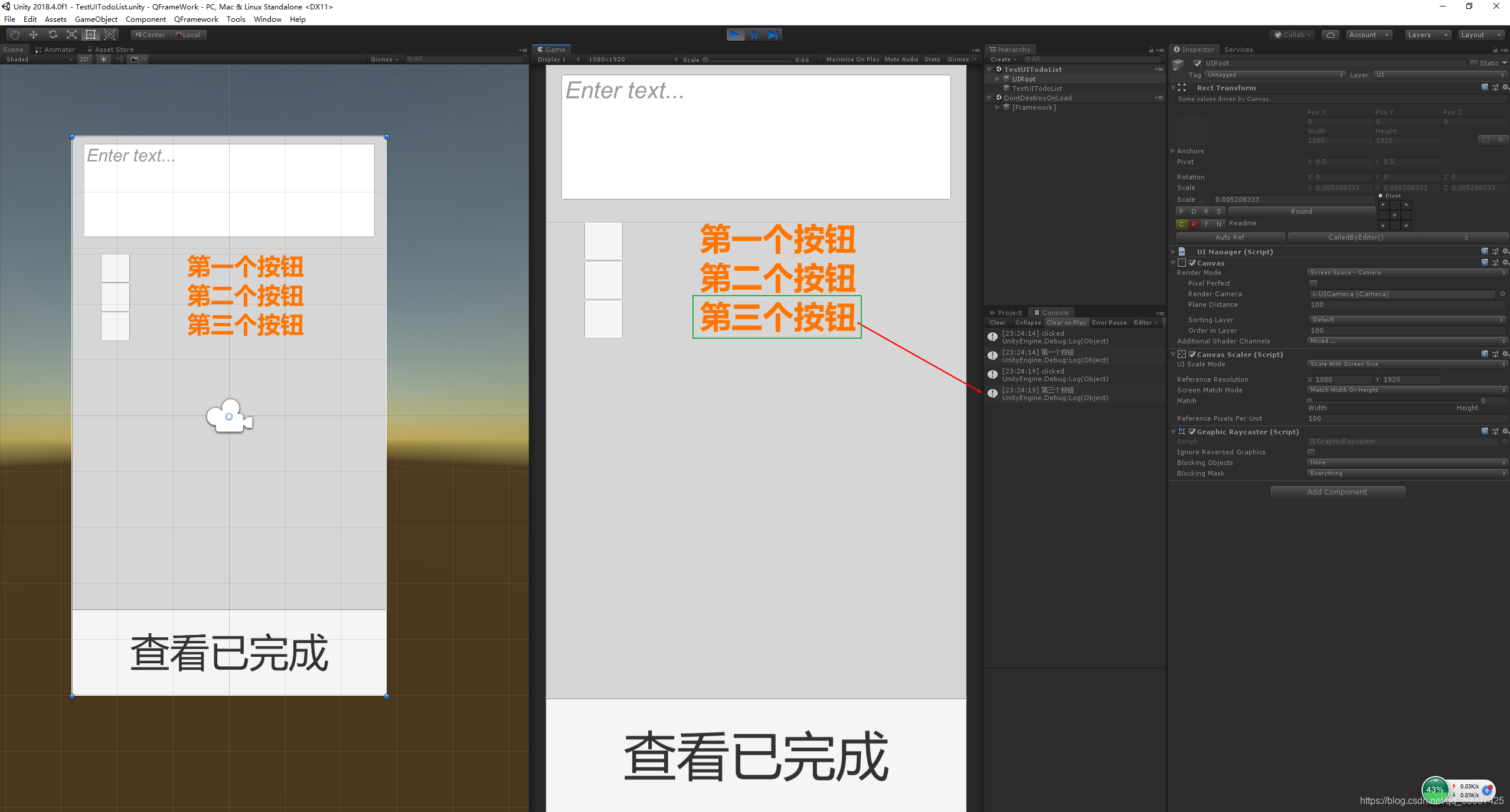This screenshot has height=812, width=1510.
Task: Select the Rect transform tool
Action: pos(90,34)
